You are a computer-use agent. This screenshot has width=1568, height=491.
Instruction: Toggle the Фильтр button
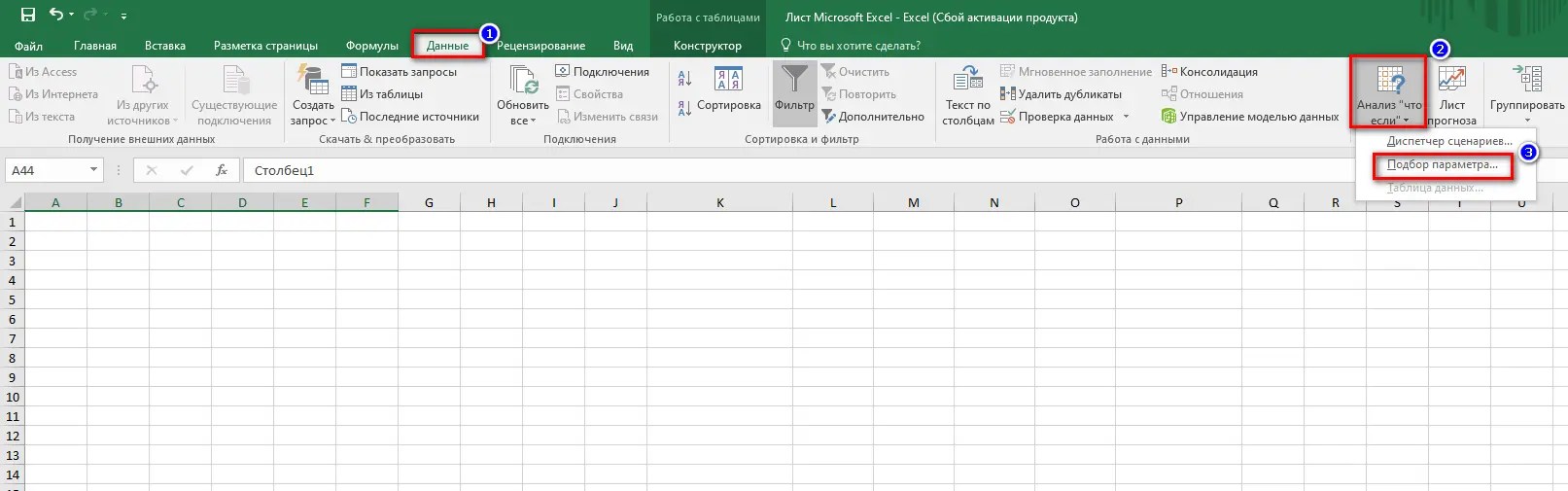[794, 93]
